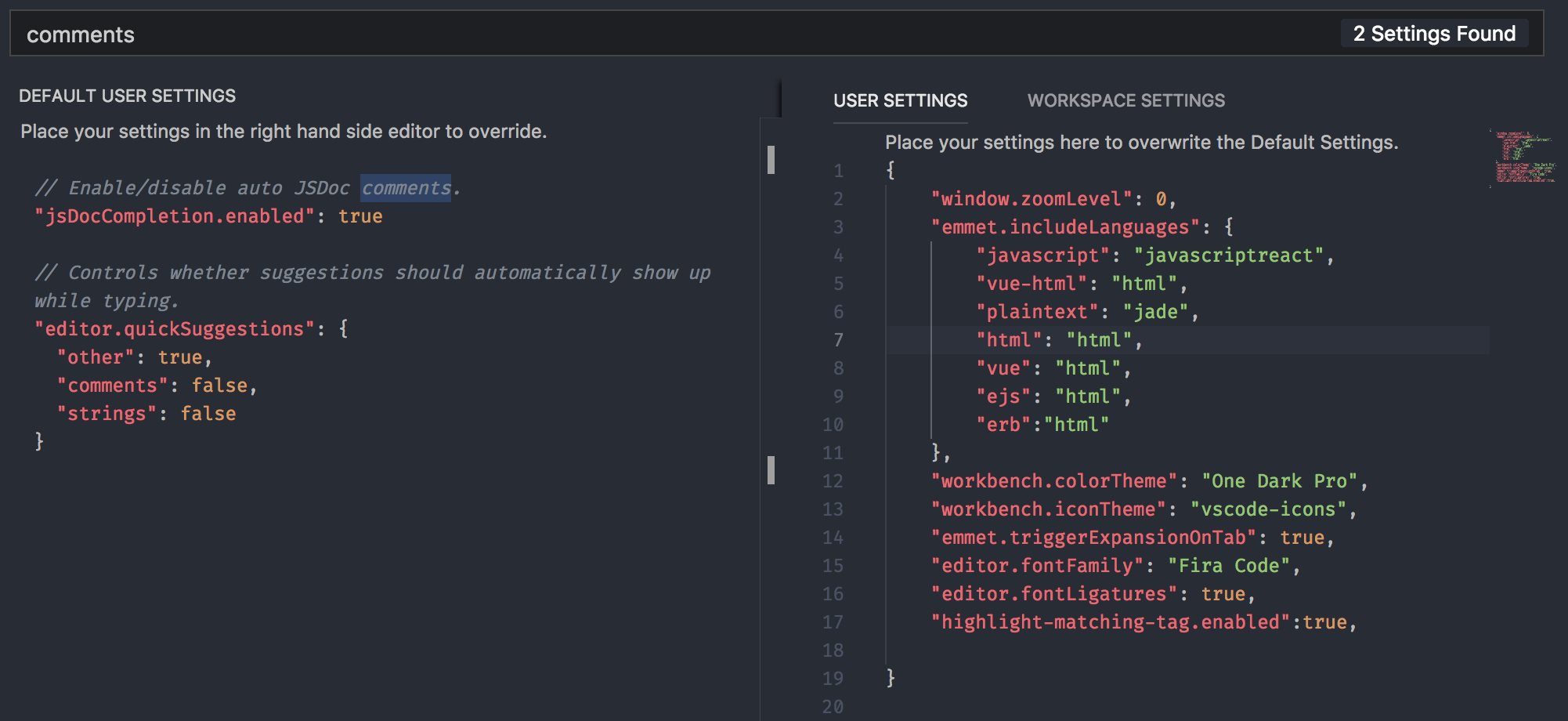Select the "jsDocCompletion.enabled" setting key
Image resolution: width=1568 pixels, height=721 pixels.
click(174, 216)
